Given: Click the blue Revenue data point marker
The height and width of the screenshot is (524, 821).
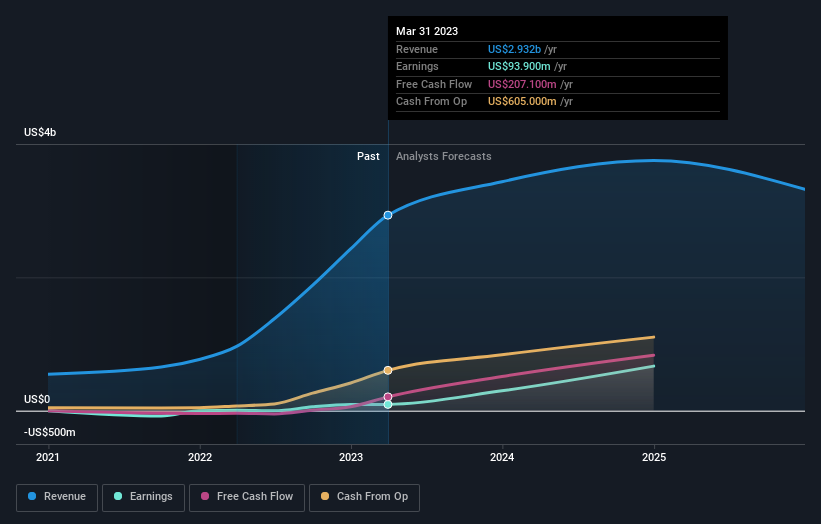Looking at the screenshot, I should tap(388, 215).
